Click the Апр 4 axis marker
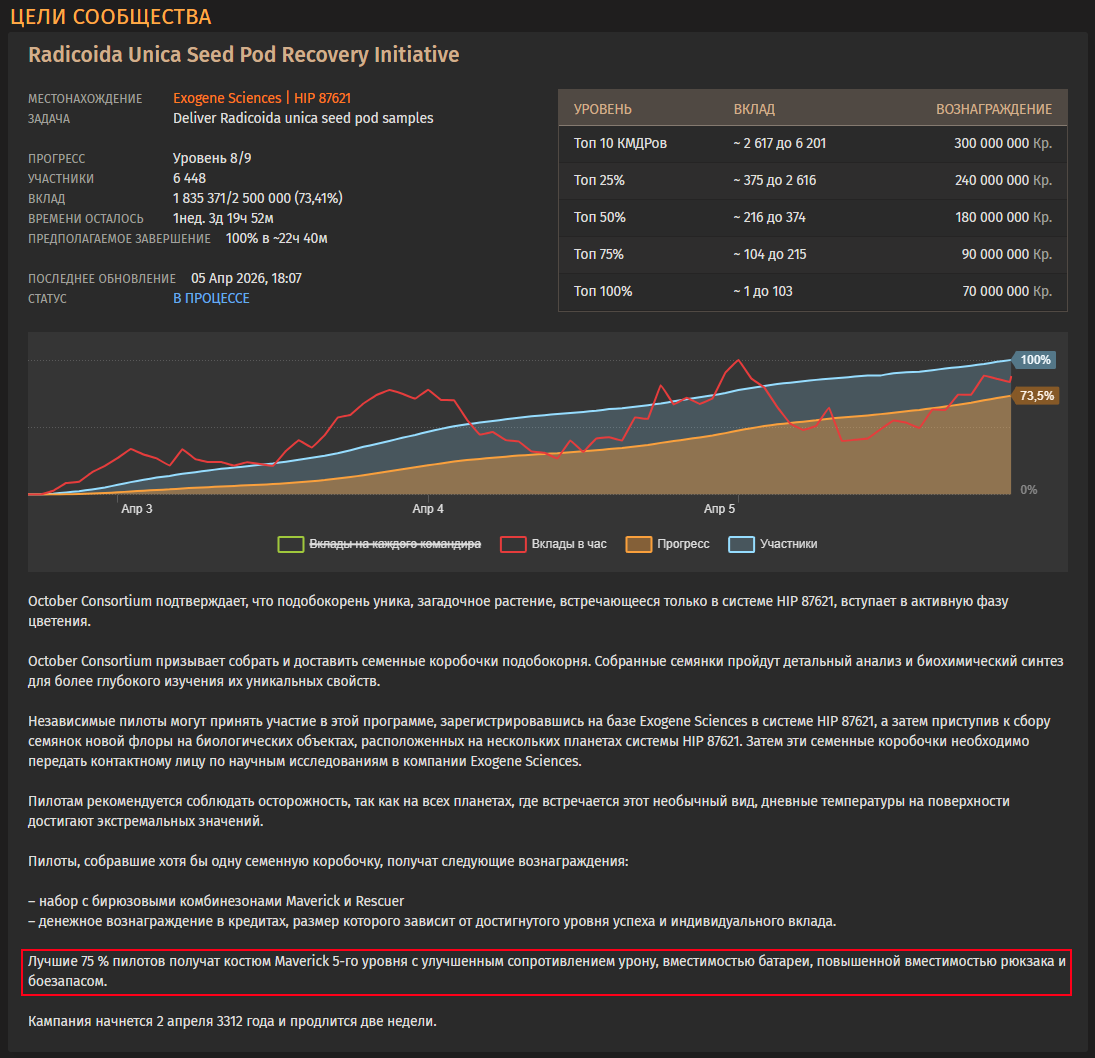This screenshot has height=1058, width=1095. point(427,508)
